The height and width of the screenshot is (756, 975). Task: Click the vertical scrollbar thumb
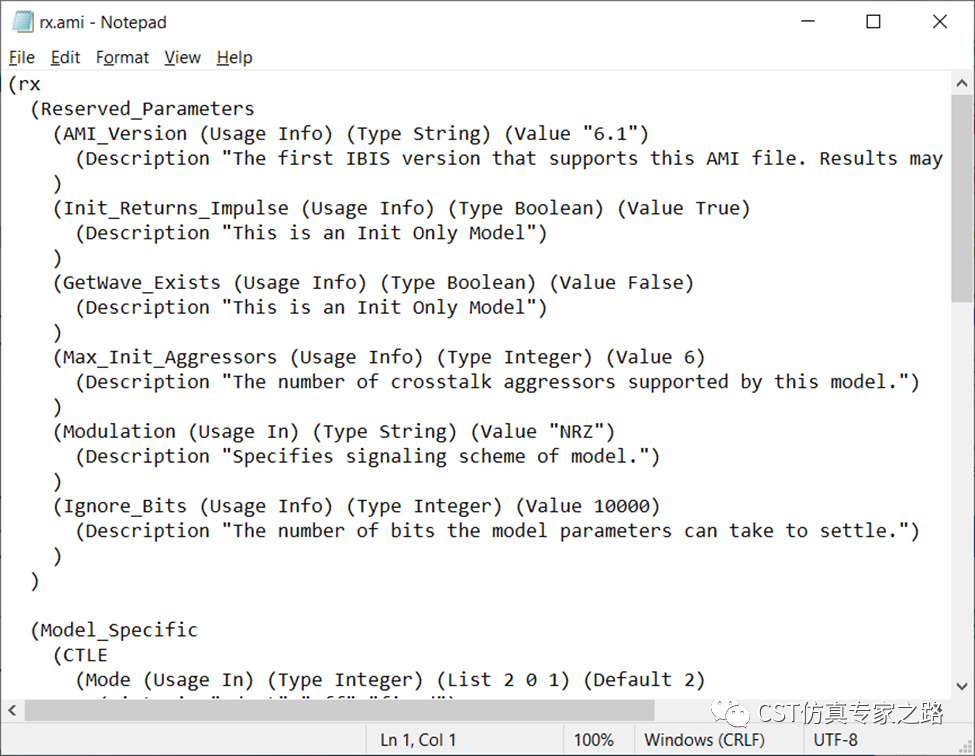click(962, 199)
